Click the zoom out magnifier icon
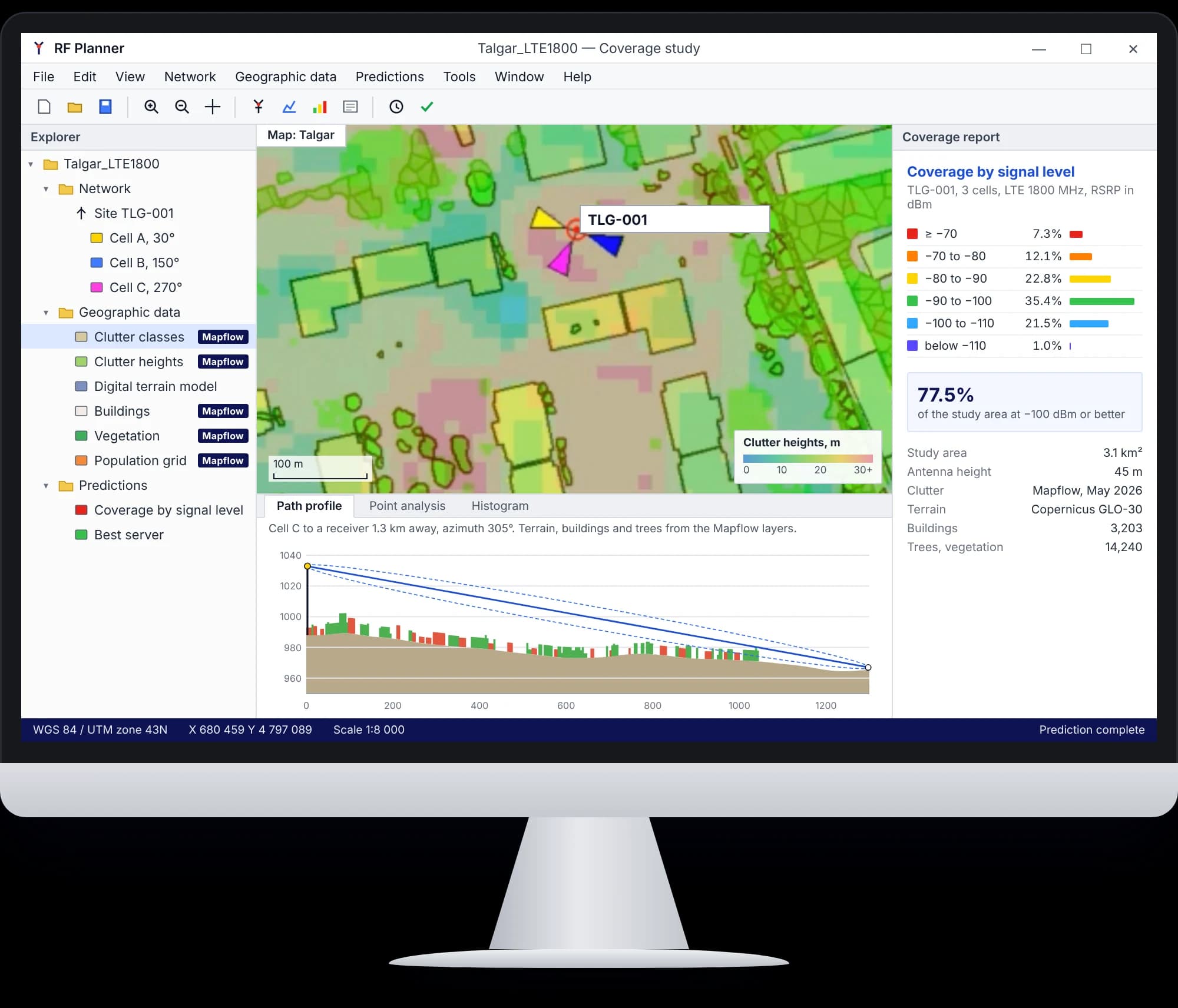The width and height of the screenshot is (1178, 1008). click(x=182, y=107)
